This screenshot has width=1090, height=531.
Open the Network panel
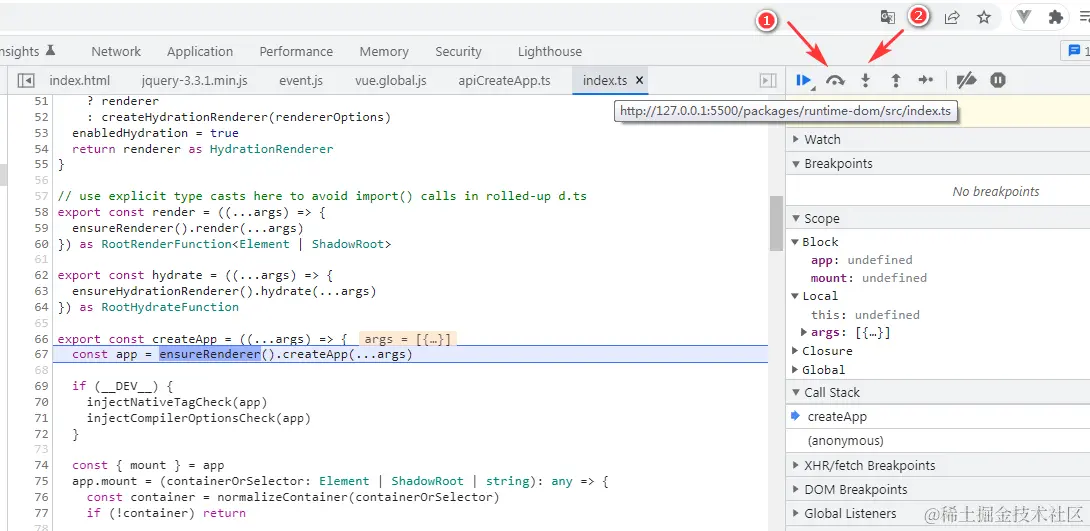point(116,51)
